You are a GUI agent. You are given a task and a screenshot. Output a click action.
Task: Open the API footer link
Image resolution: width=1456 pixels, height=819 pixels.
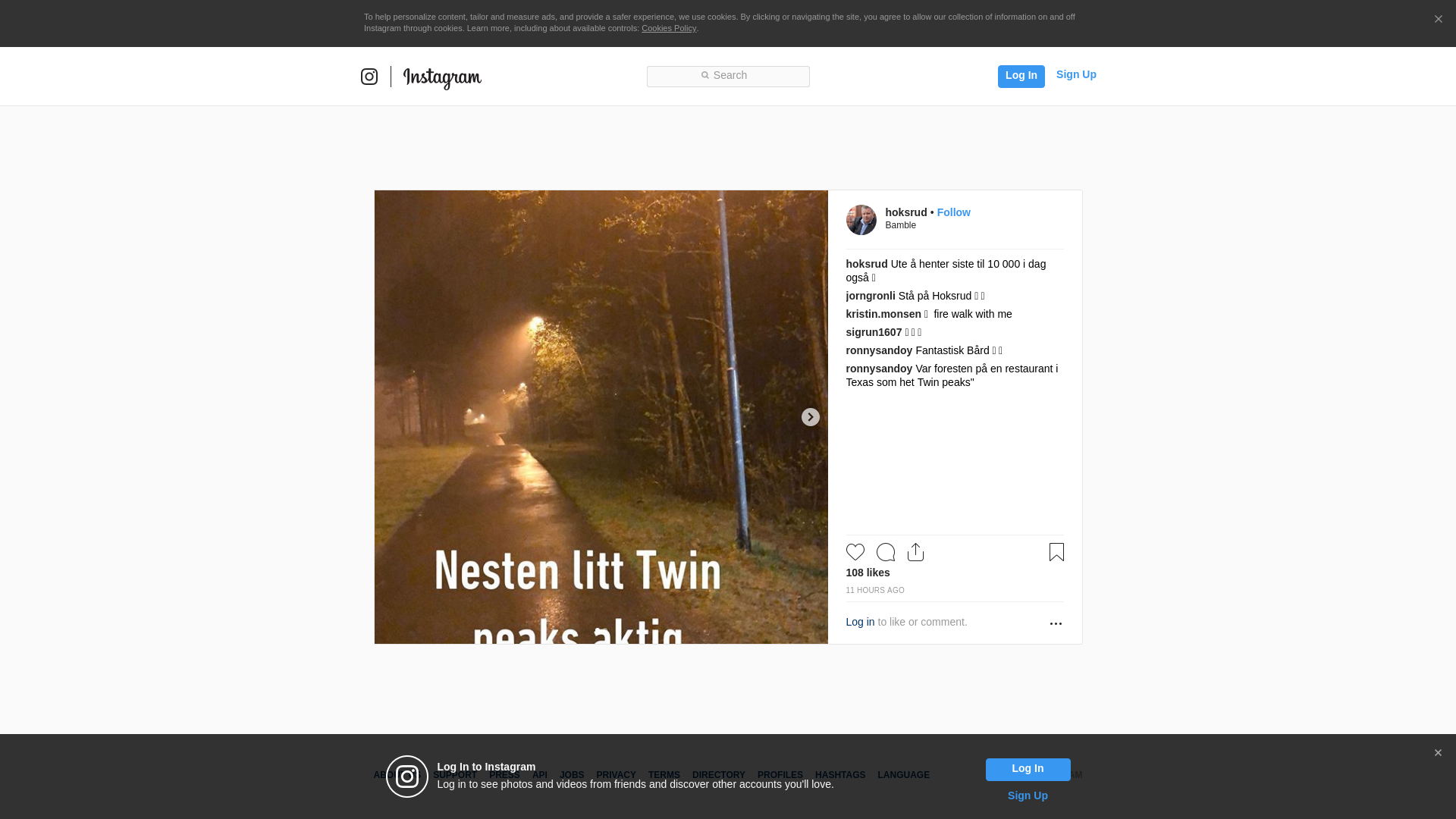(x=540, y=775)
